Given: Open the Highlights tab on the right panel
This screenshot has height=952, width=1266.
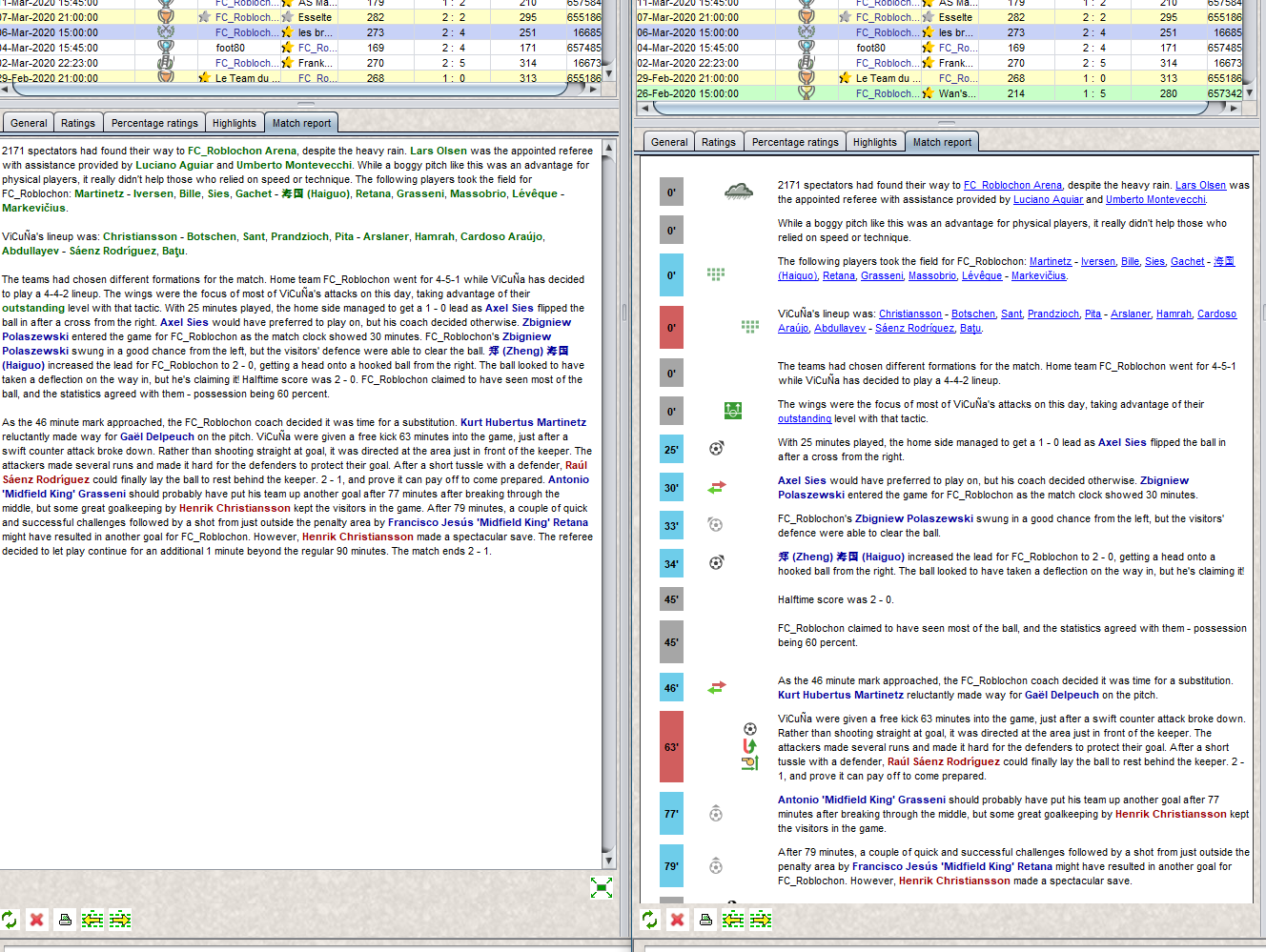Looking at the screenshot, I should pos(875,141).
